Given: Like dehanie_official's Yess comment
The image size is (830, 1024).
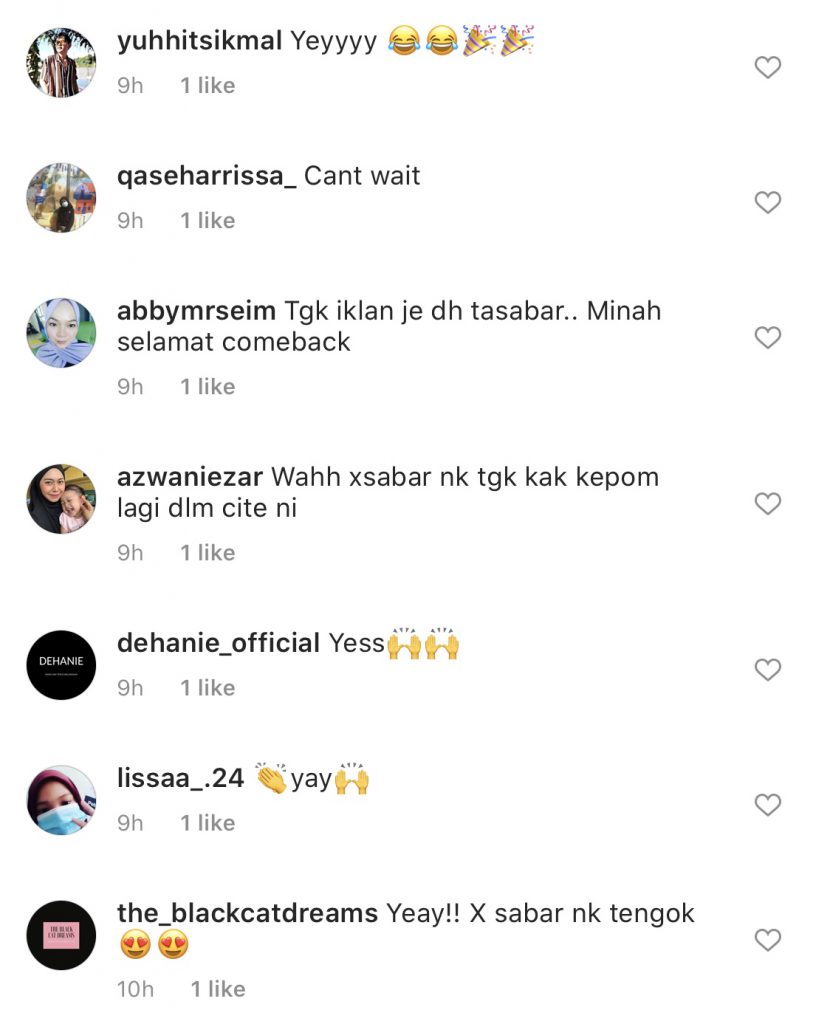Looking at the screenshot, I should coord(767,669).
